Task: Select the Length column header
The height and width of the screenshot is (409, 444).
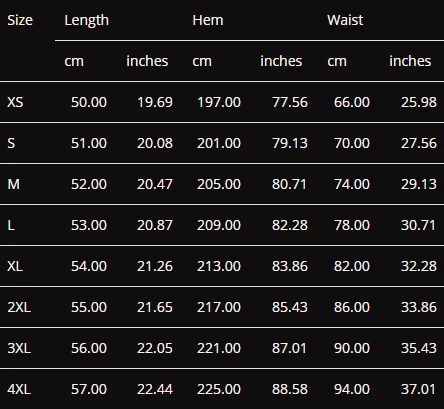Action: [87, 20]
